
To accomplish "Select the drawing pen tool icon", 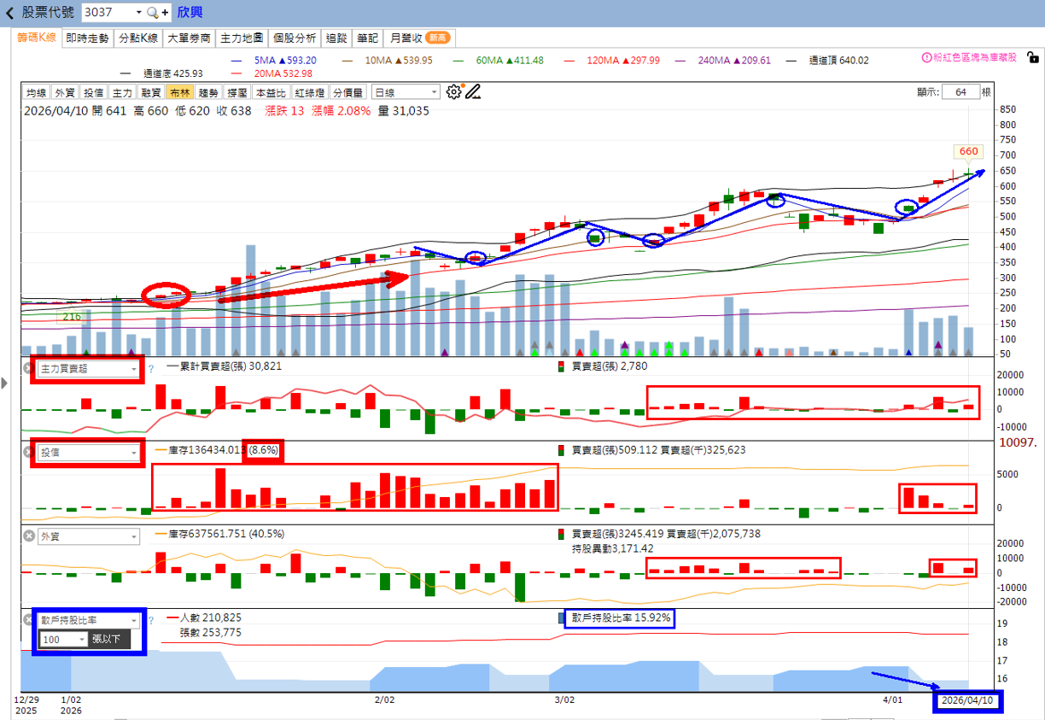I will click(x=473, y=92).
